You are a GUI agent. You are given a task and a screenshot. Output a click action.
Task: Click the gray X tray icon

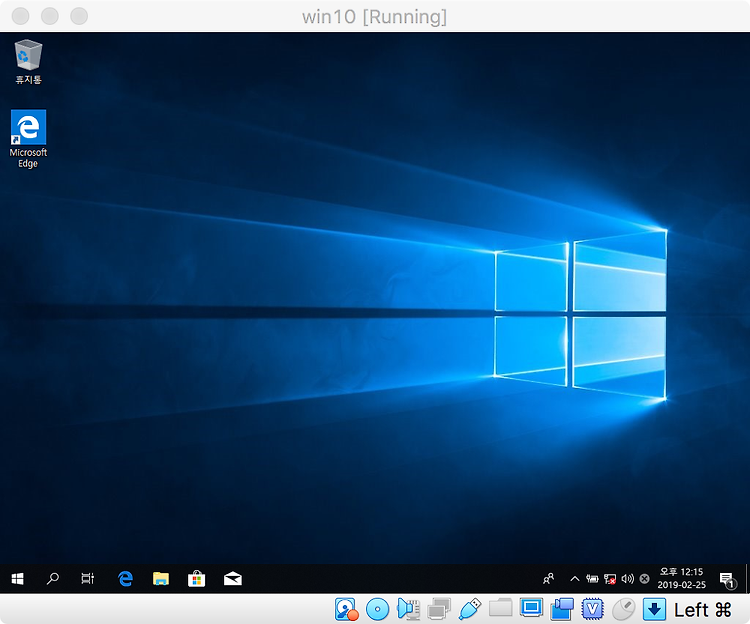[644, 579]
